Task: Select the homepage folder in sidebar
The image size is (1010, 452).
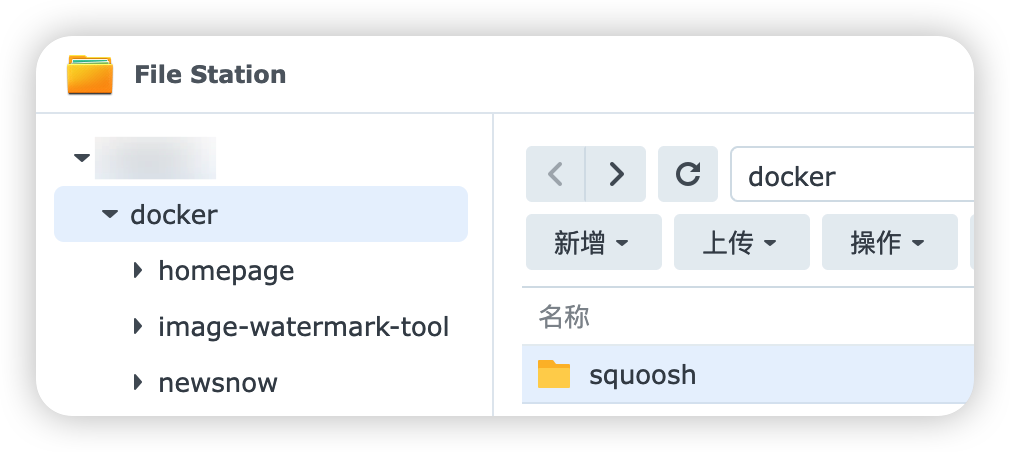Action: tap(226, 270)
